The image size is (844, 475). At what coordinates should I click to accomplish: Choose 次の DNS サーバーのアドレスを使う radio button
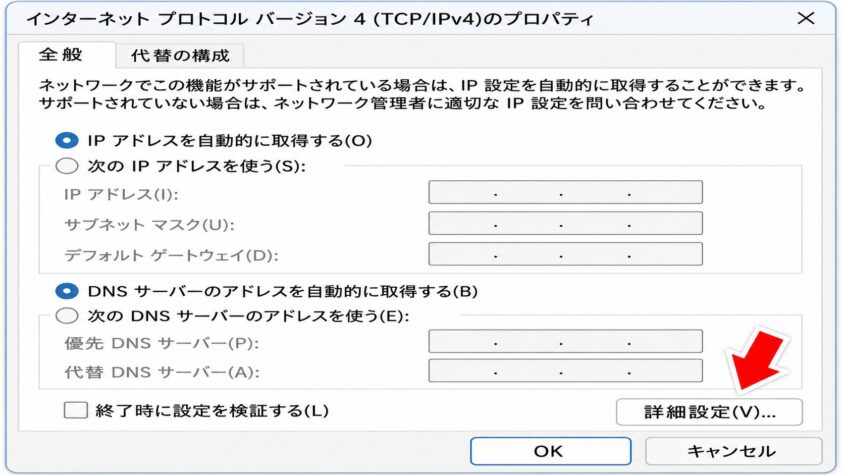(x=67, y=316)
